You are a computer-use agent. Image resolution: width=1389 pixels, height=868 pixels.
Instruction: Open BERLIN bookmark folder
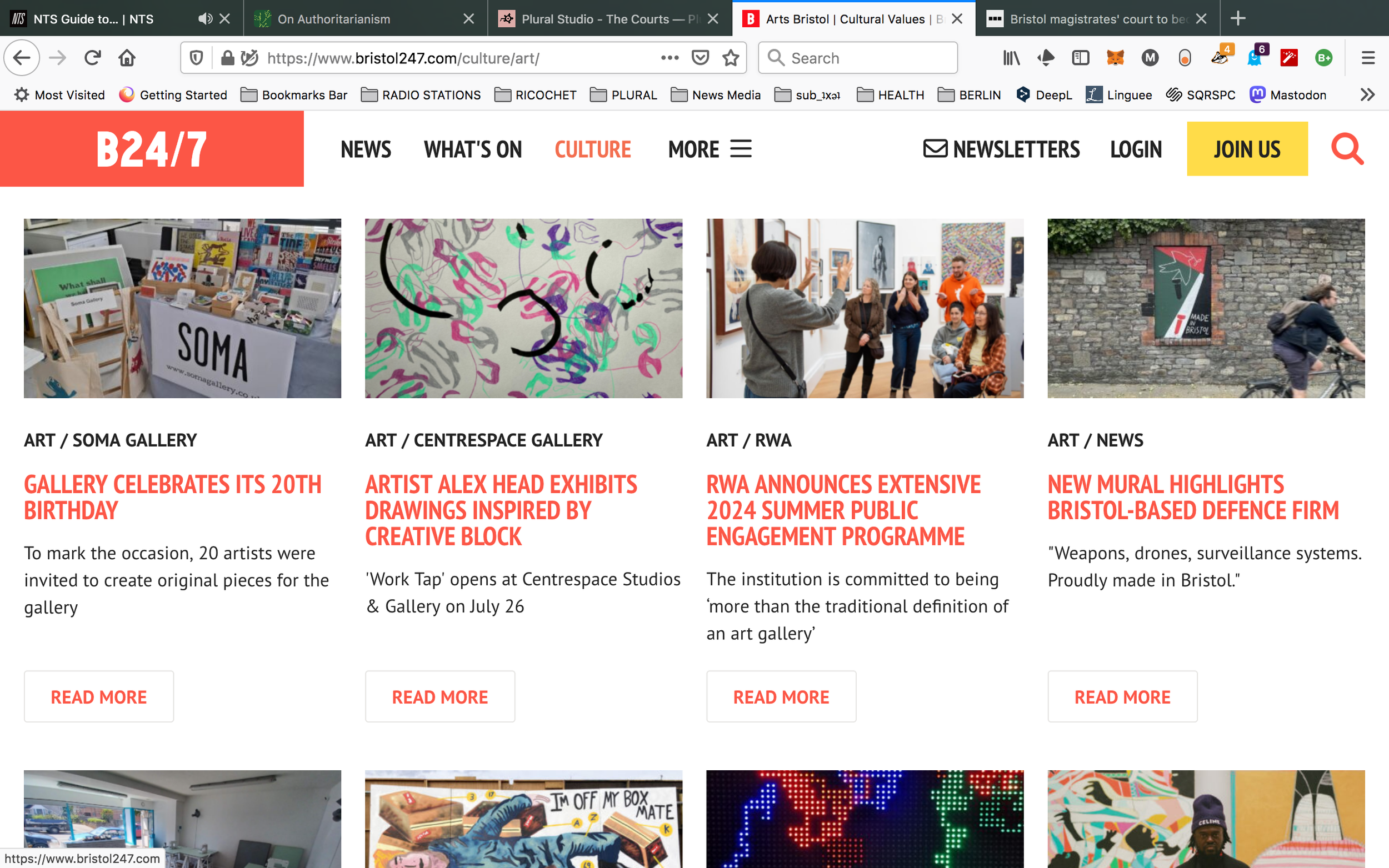970,95
